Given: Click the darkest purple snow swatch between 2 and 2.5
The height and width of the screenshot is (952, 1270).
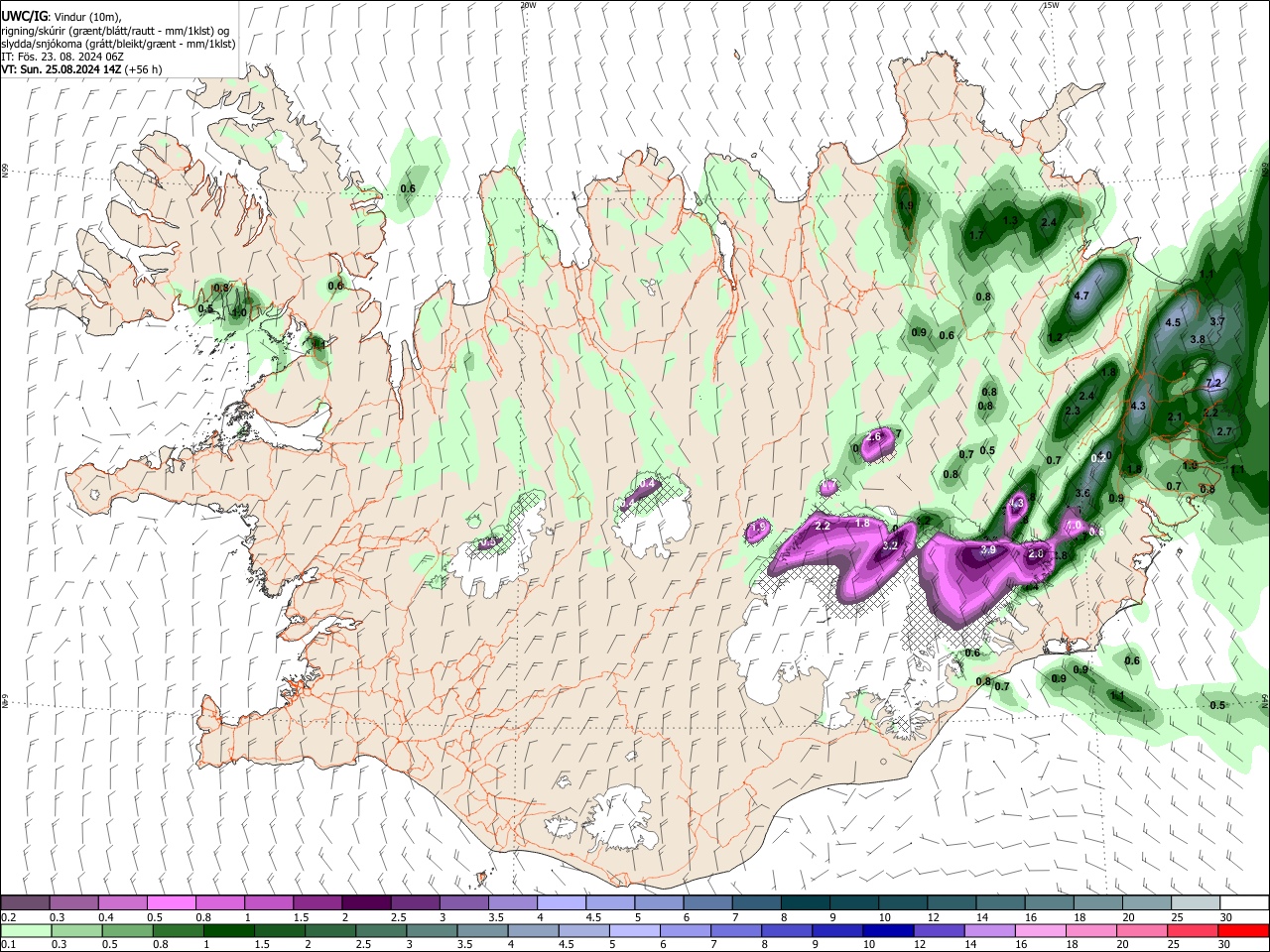Looking at the screenshot, I should [365, 902].
